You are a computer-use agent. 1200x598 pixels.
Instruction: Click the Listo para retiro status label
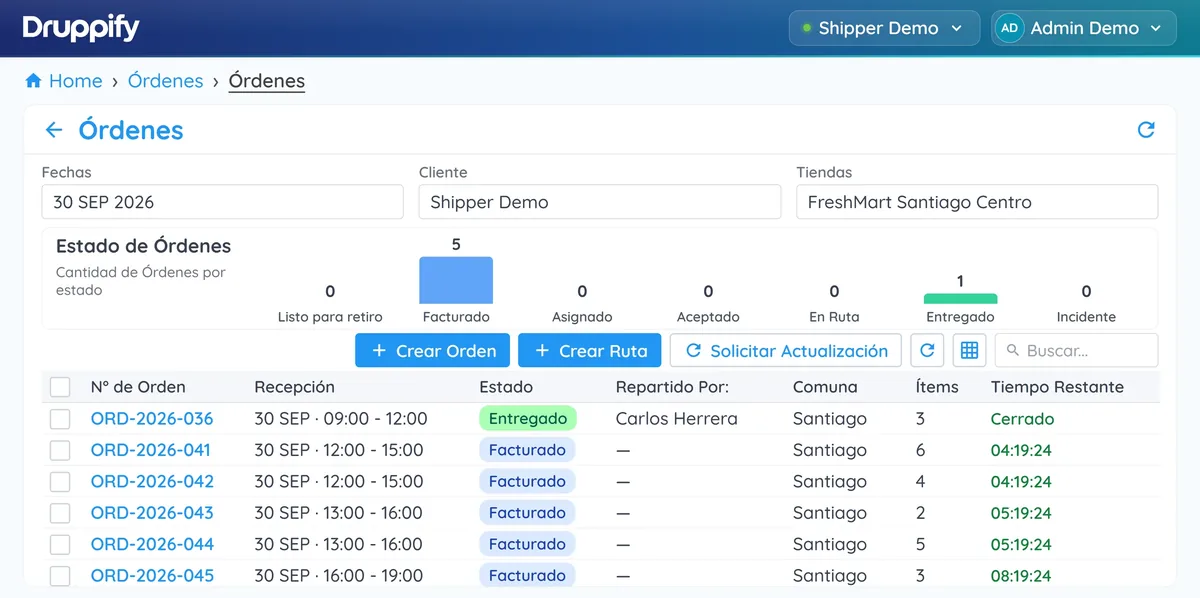coord(330,317)
